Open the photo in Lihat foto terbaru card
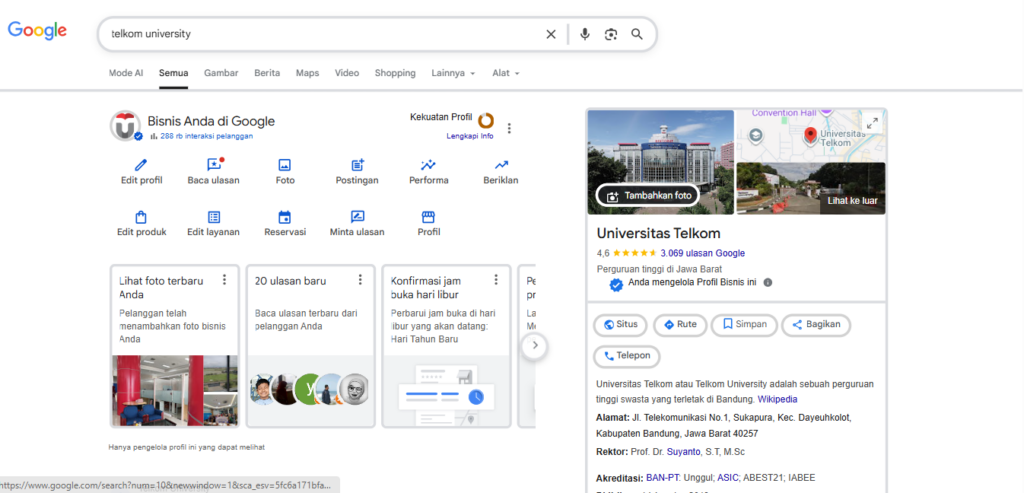 coord(175,390)
